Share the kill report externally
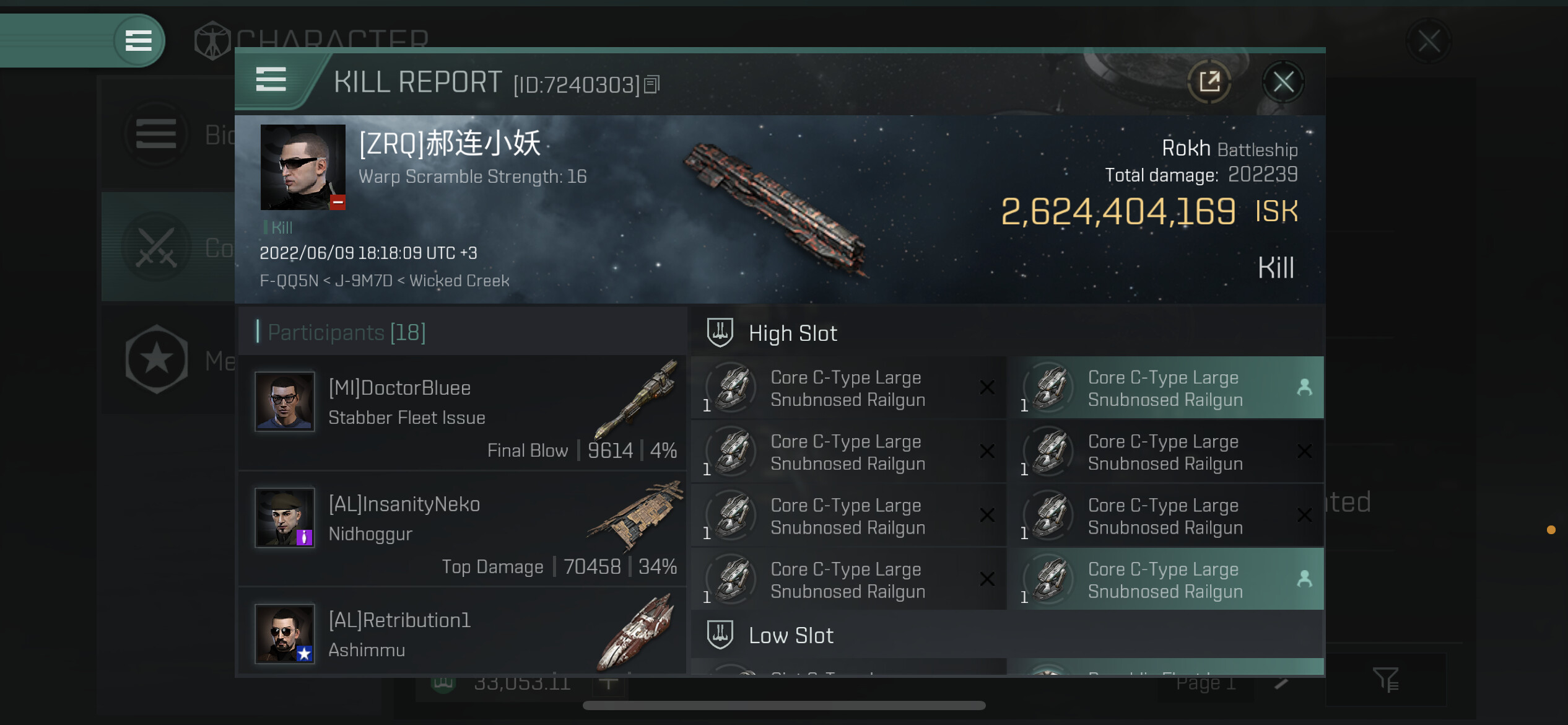 click(1209, 82)
